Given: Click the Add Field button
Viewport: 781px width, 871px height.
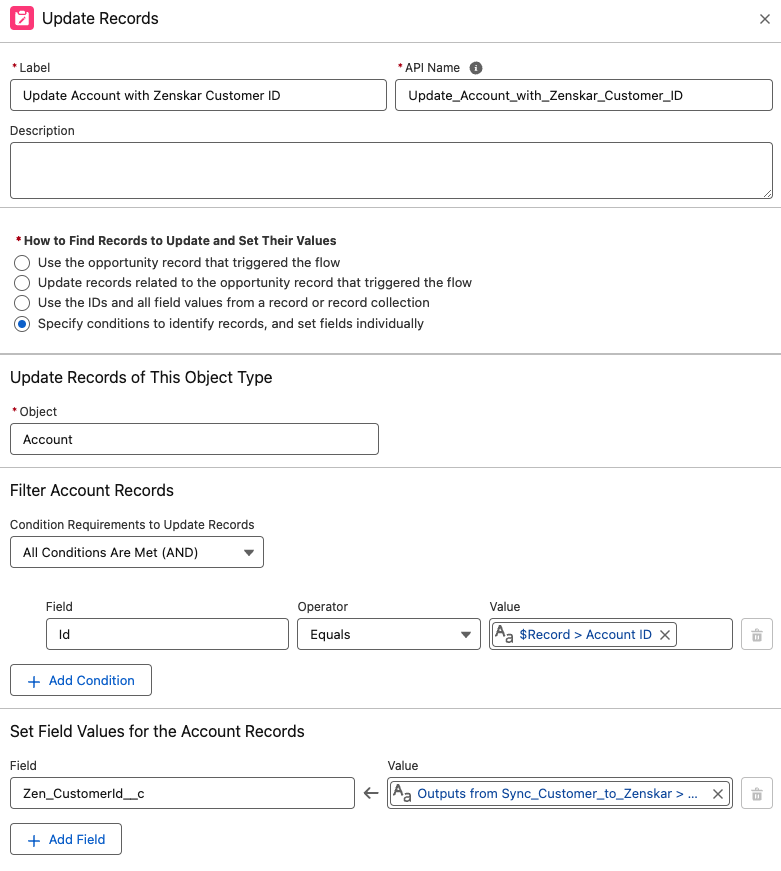Looking at the screenshot, I should (x=66, y=839).
